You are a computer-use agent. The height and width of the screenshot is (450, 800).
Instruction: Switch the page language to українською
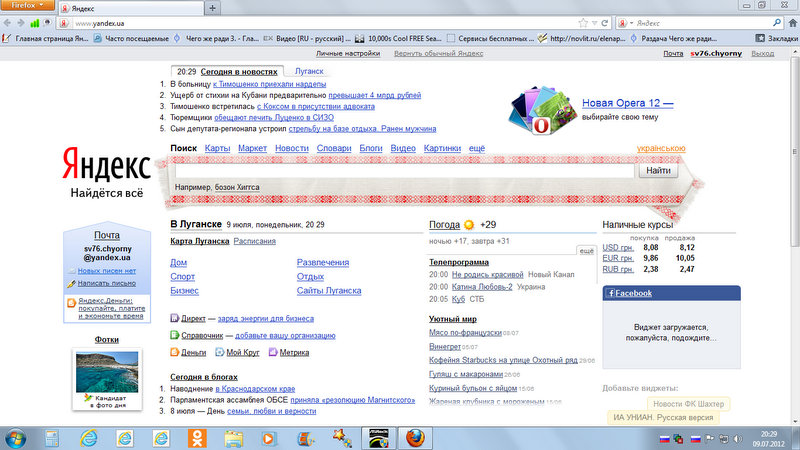[x=661, y=148]
